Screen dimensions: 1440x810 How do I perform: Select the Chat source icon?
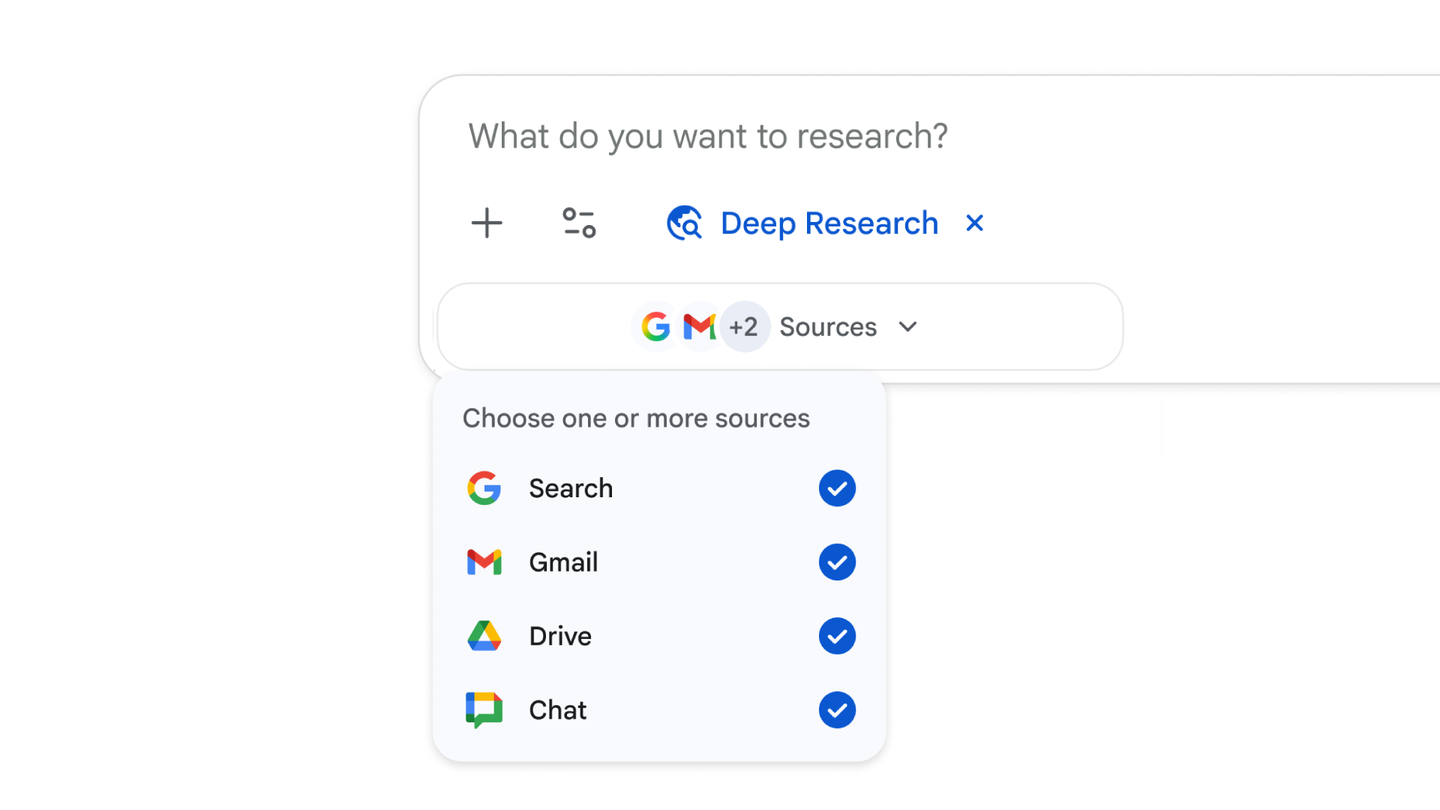coord(484,710)
